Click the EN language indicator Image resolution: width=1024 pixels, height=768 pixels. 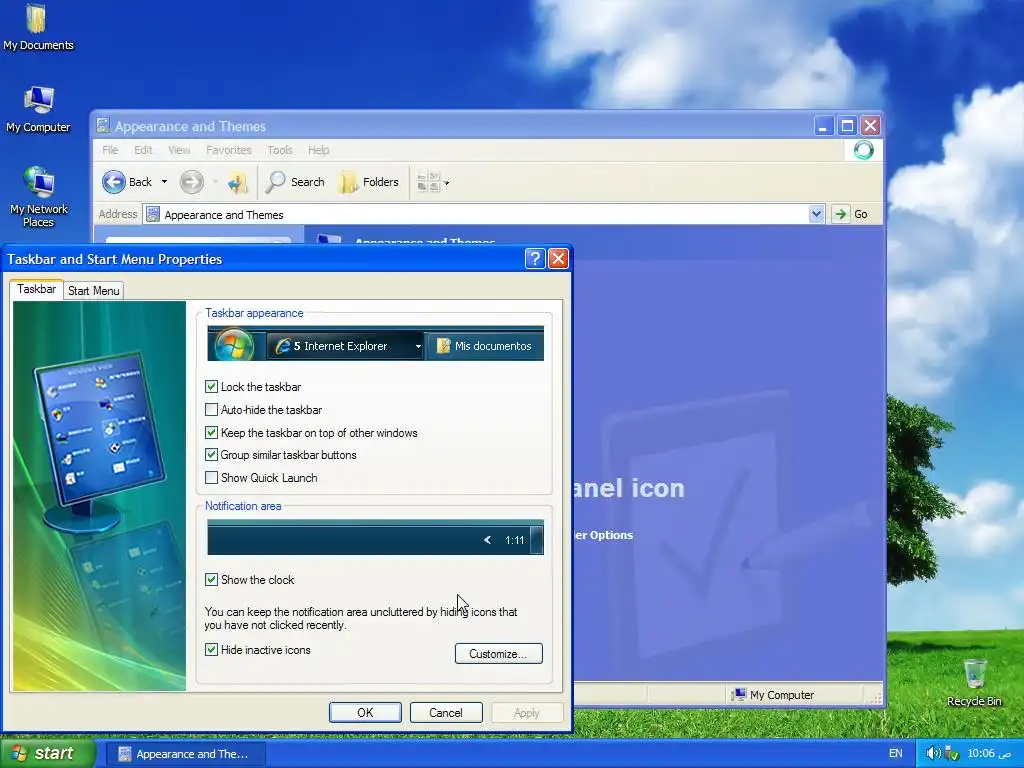point(895,753)
